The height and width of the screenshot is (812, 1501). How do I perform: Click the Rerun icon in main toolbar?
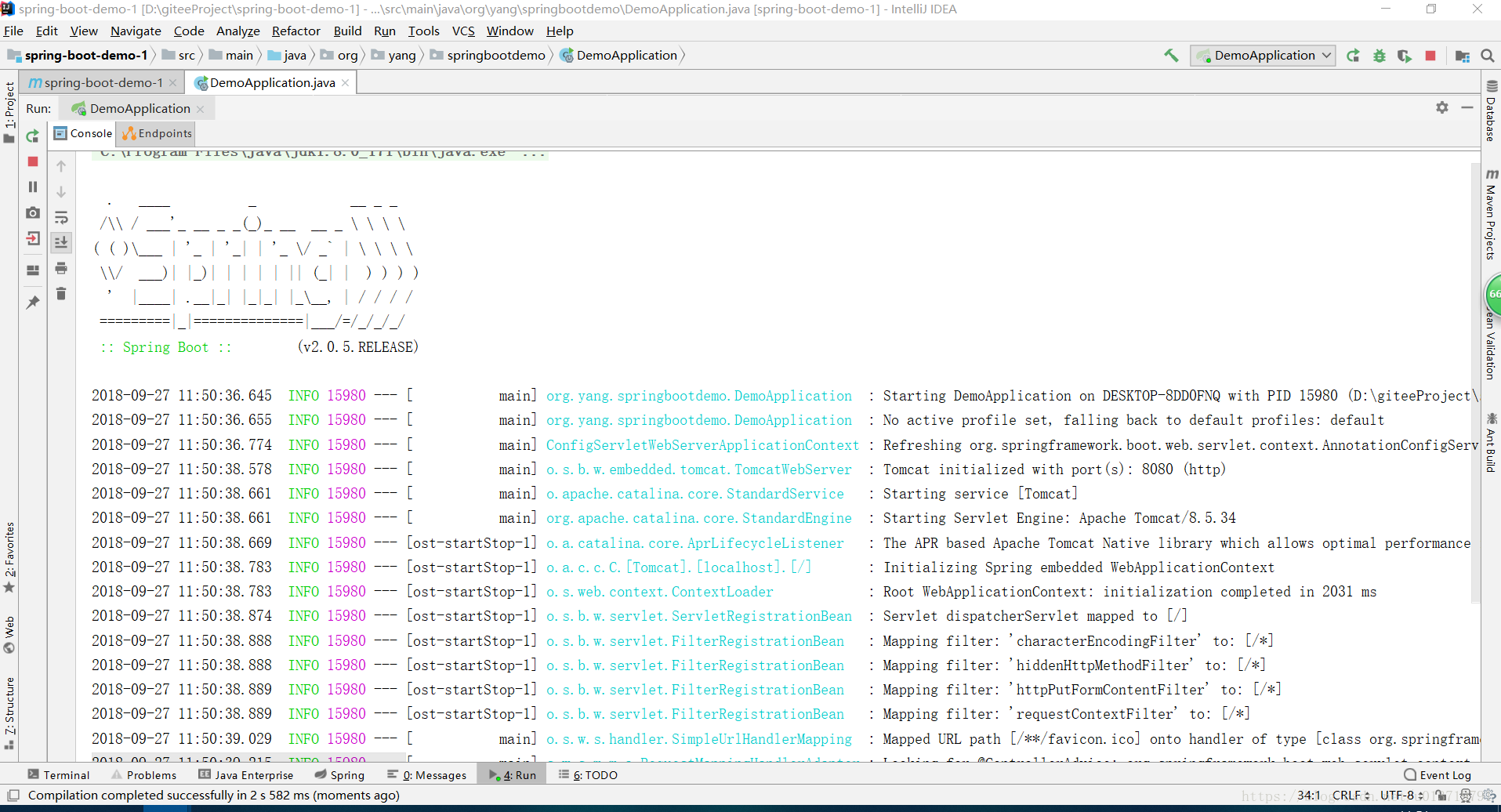coord(1354,56)
